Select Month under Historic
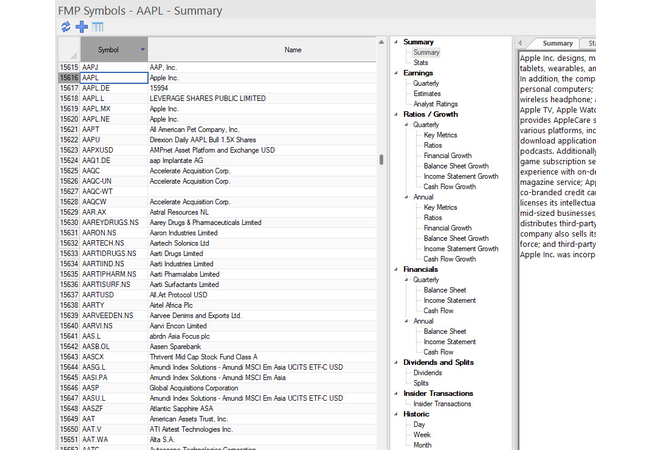The image size is (650, 450). tap(422, 445)
